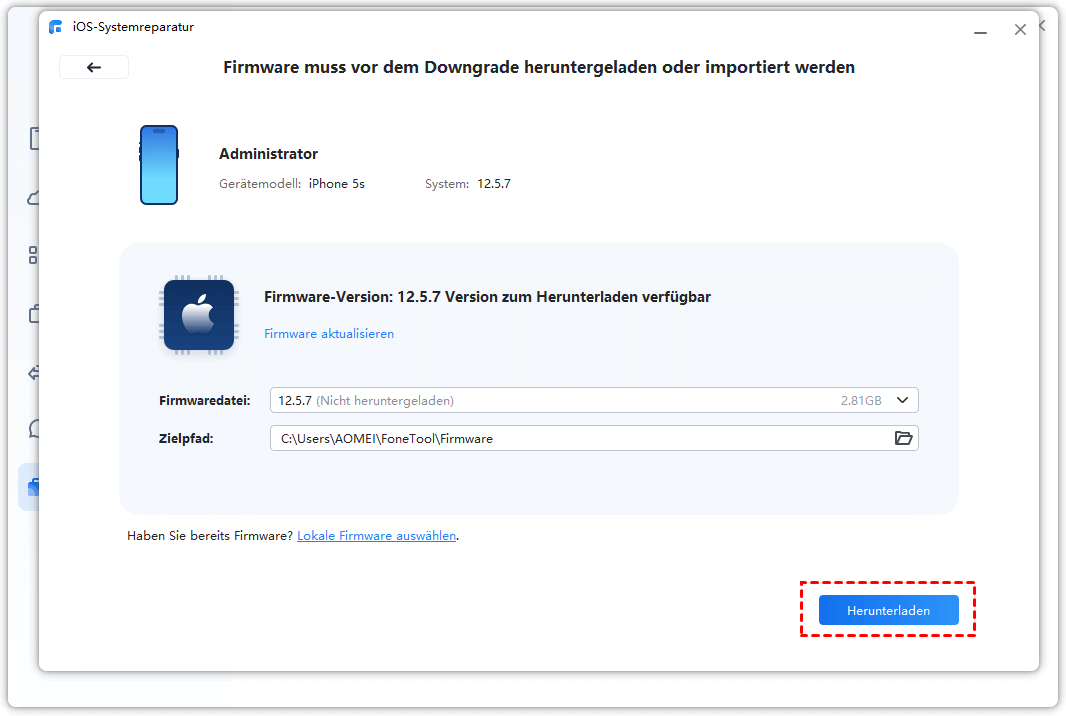Browse for folder in Zielpfad field
Viewport: 1066px width, 716px height.
point(903,438)
